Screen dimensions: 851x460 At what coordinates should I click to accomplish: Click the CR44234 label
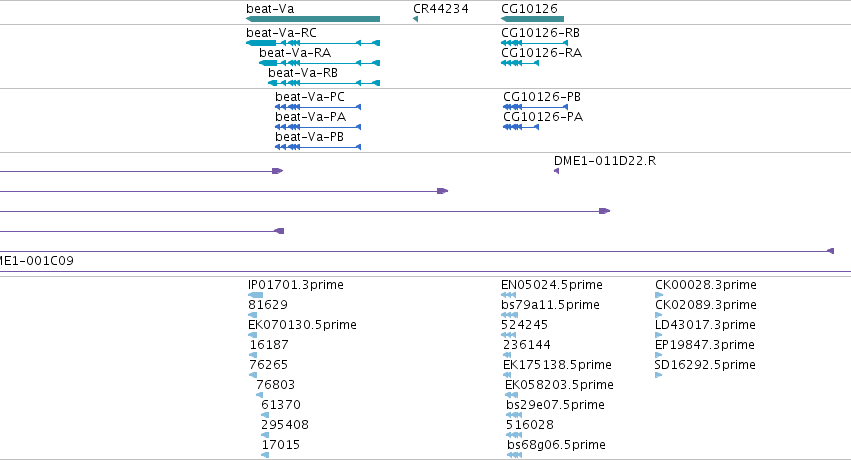tap(441, 9)
